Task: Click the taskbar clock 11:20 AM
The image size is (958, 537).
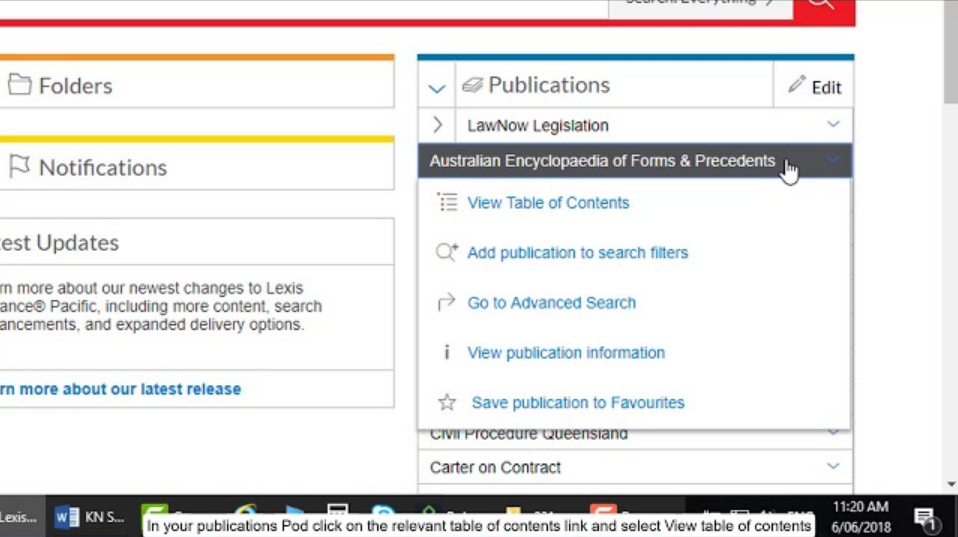Action: [x=861, y=506]
